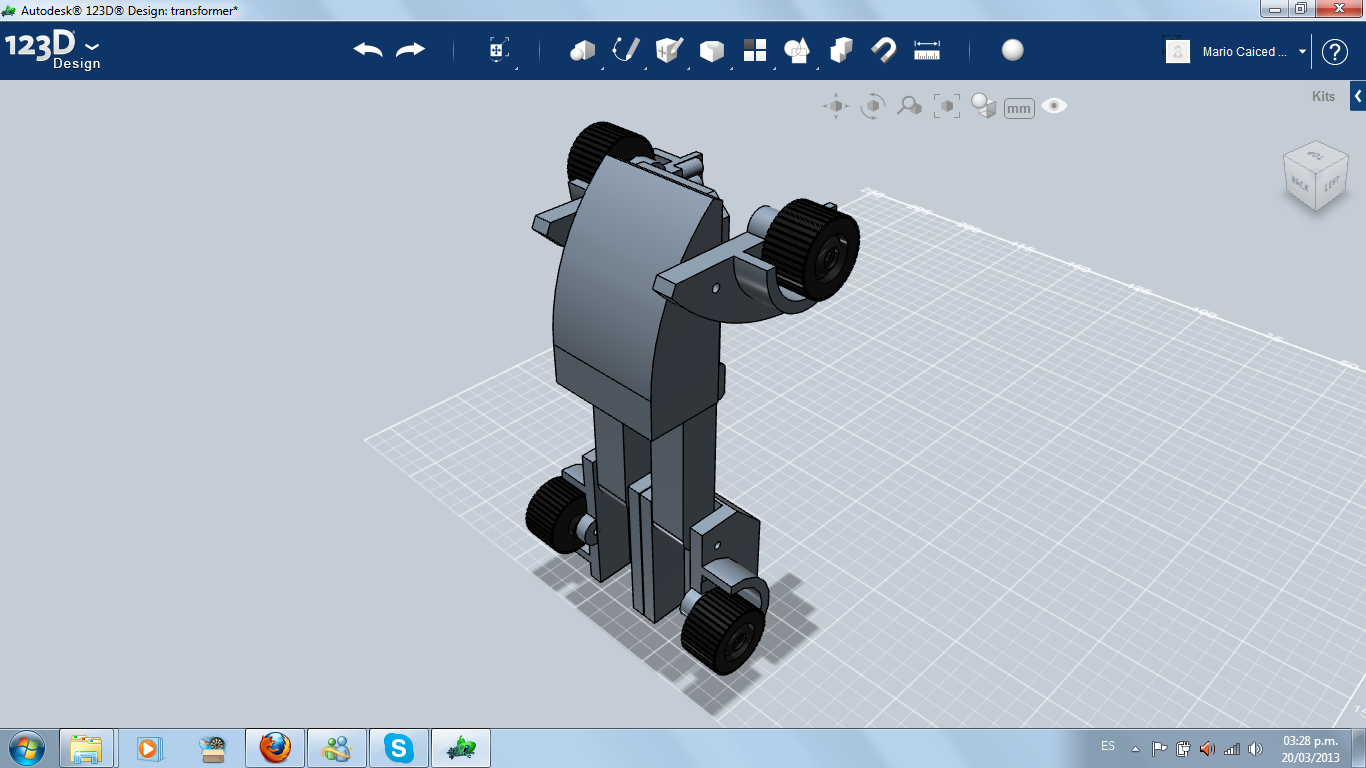Select the Sketch tool

(626, 50)
